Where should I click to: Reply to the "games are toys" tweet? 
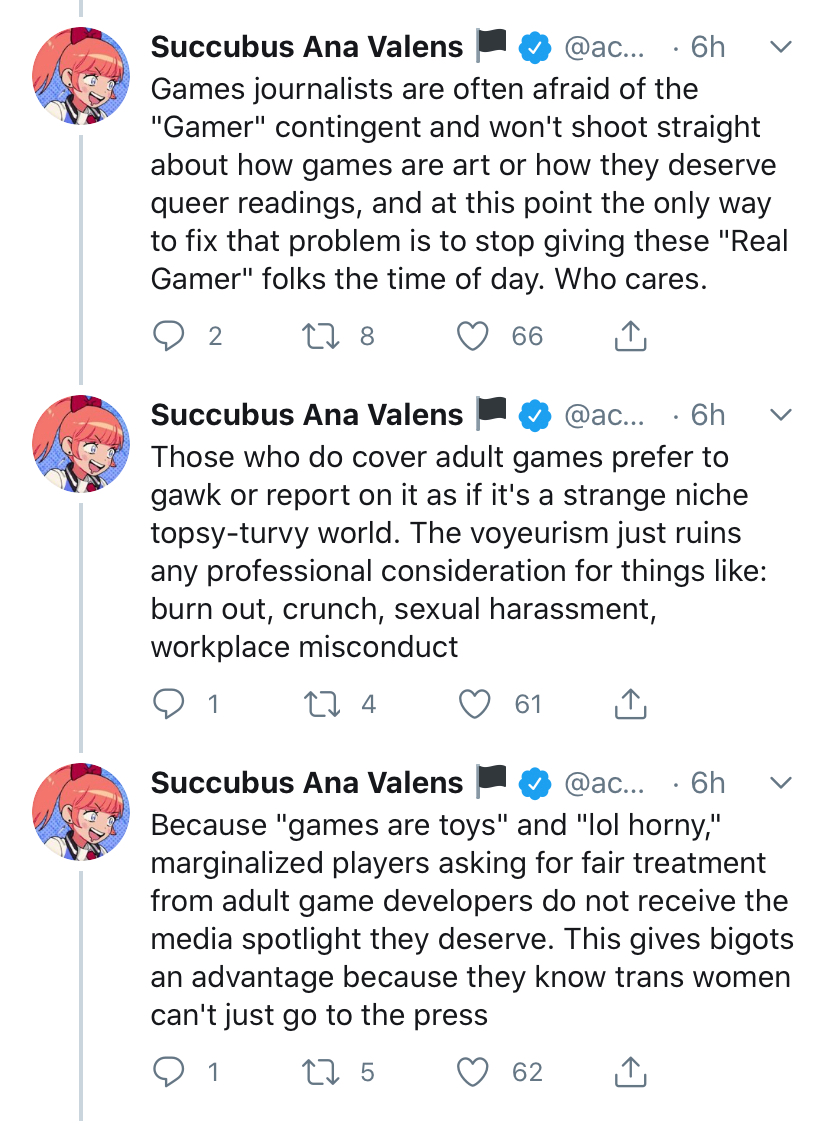click(170, 1073)
